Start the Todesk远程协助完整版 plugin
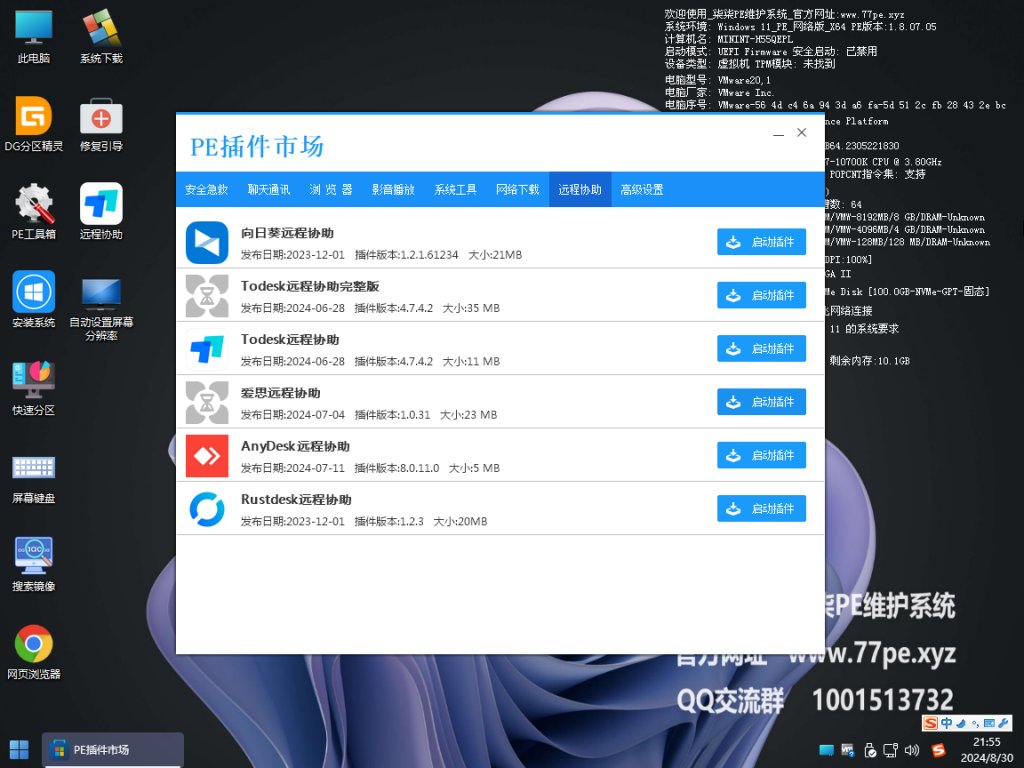1024x768 pixels. [x=761, y=295]
